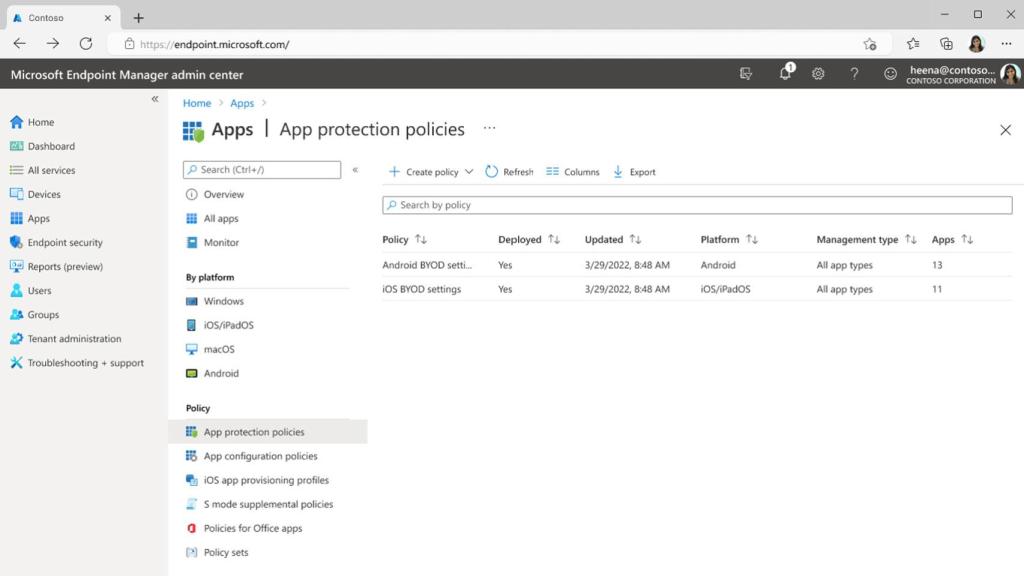Viewport: 1024px width, 576px height.
Task: Add page to favorites star icon
Action: tap(869, 44)
